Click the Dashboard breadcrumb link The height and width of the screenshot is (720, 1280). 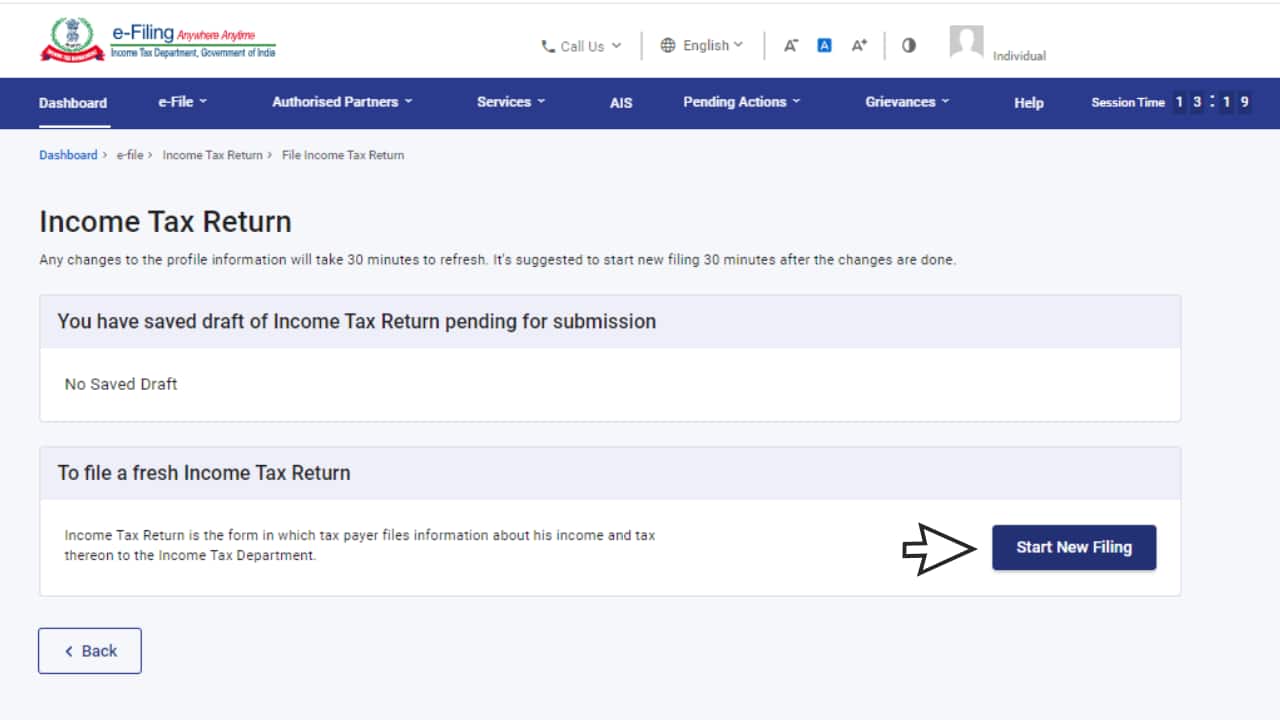[68, 155]
